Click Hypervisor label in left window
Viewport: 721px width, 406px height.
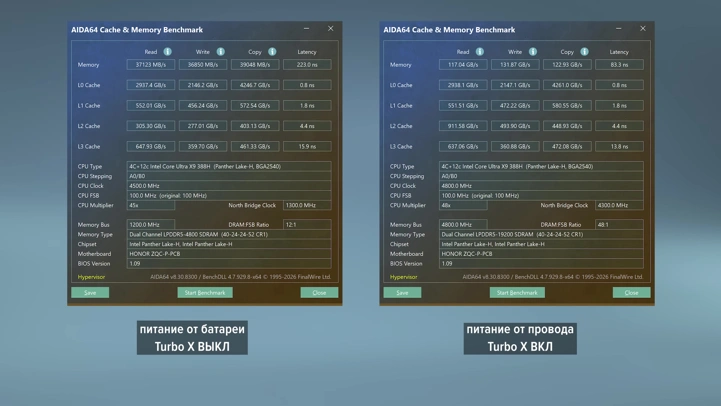coord(91,277)
